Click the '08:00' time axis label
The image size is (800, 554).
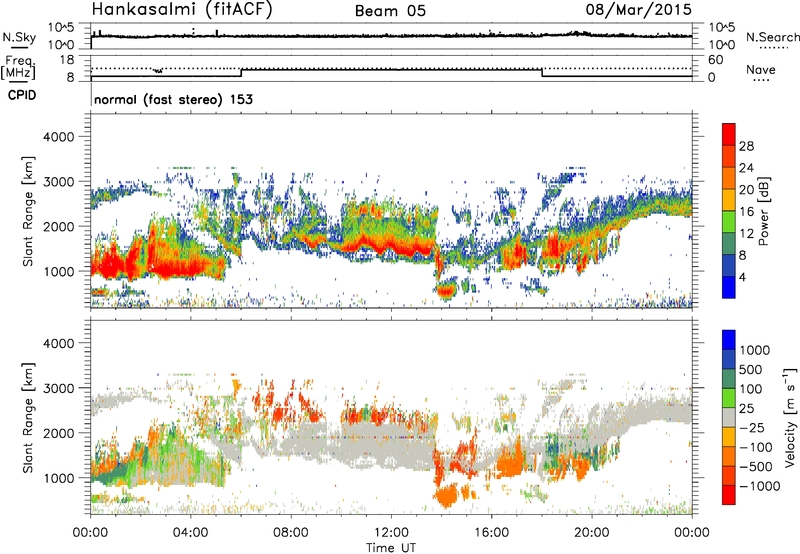click(290, 533)
